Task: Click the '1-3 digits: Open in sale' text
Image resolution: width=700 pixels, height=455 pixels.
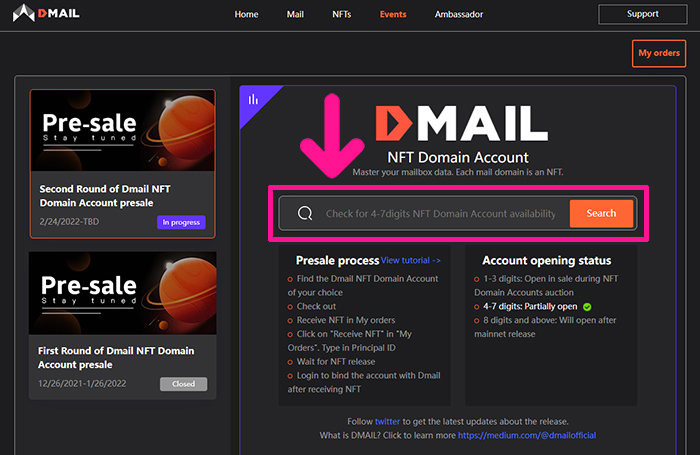Action: [x=546, y=285]
